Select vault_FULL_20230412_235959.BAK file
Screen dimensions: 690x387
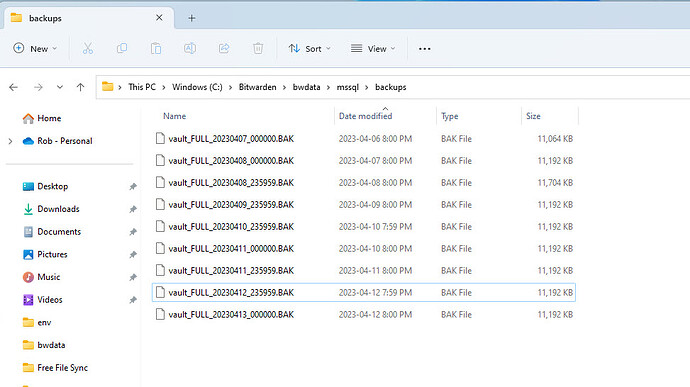pyautogui.click(x=364, y=292)
